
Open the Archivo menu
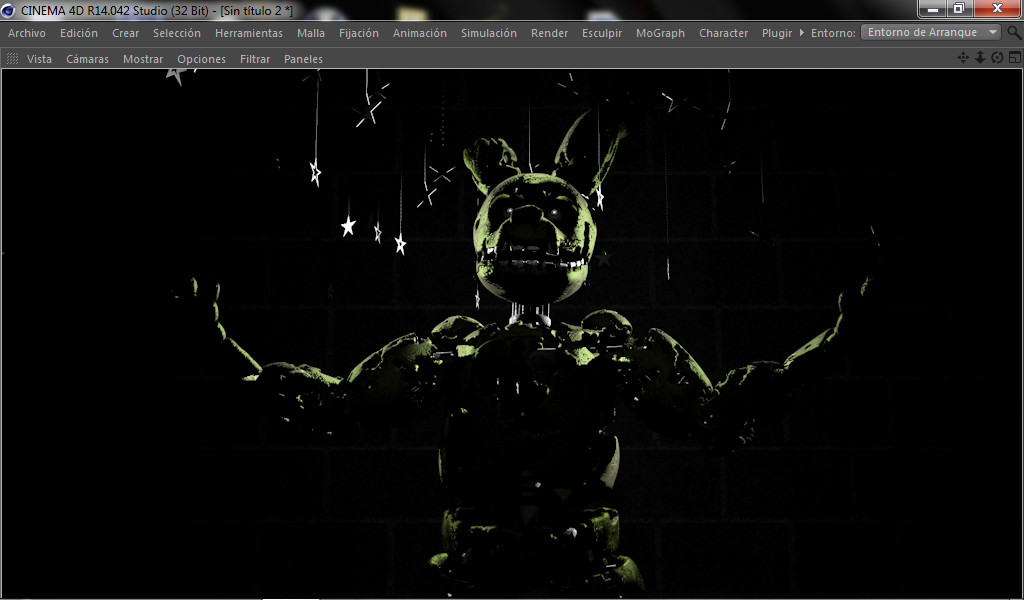27,33
